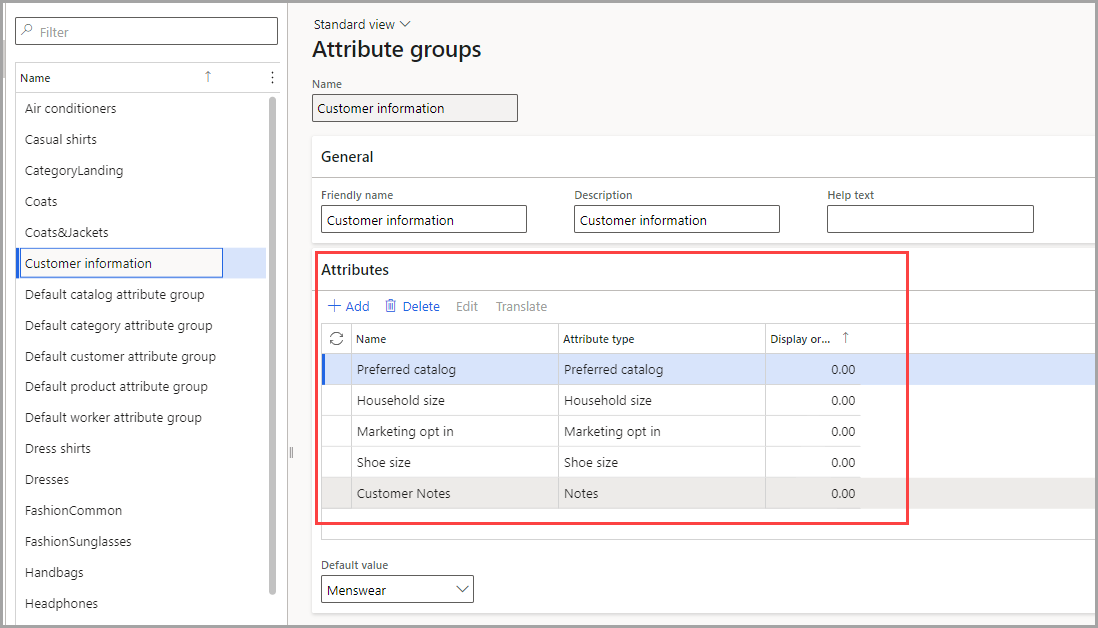Click Translate in the Attributes toolbar

521,306
